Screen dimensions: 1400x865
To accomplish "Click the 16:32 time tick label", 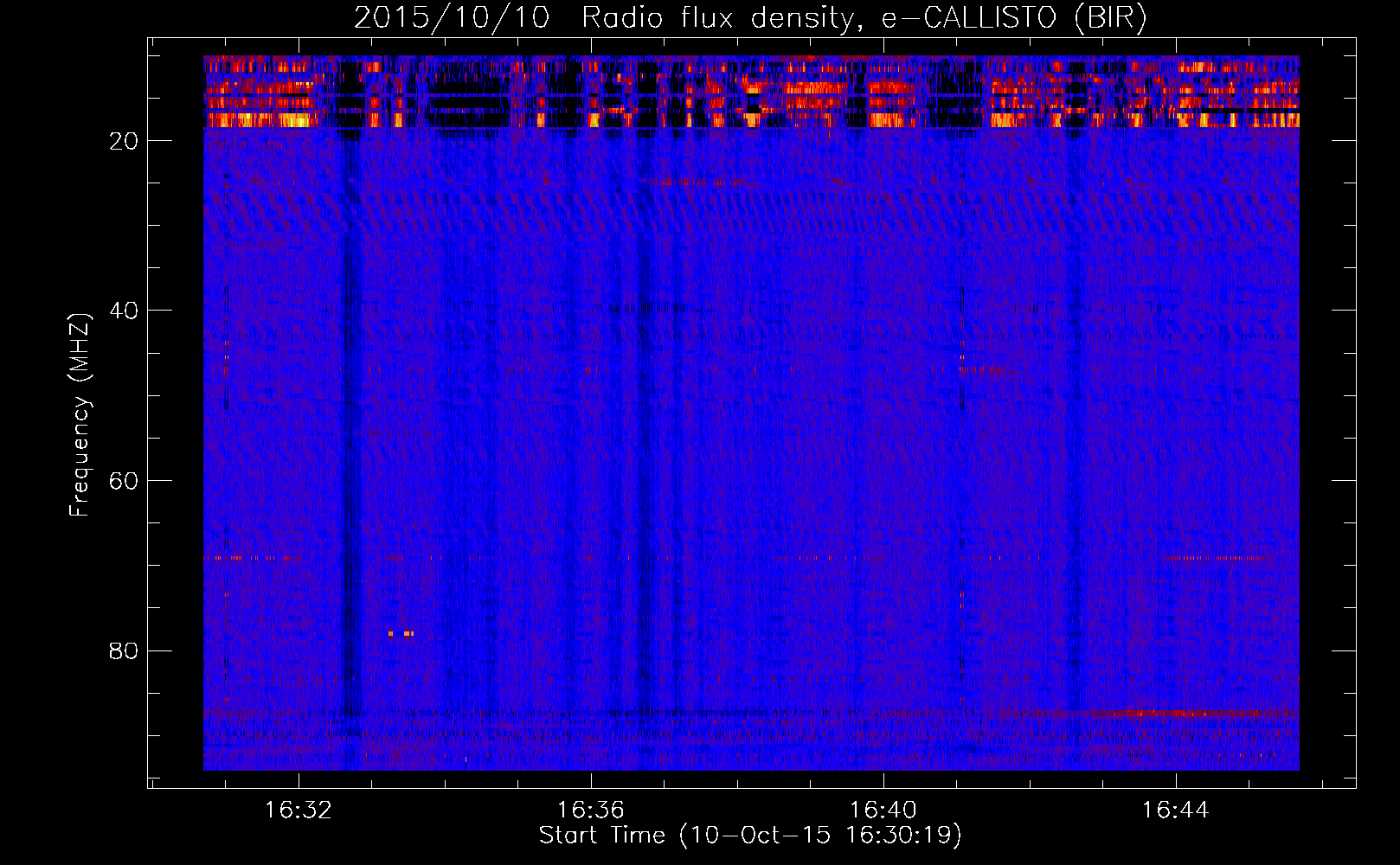I will (x=299, y=811).
